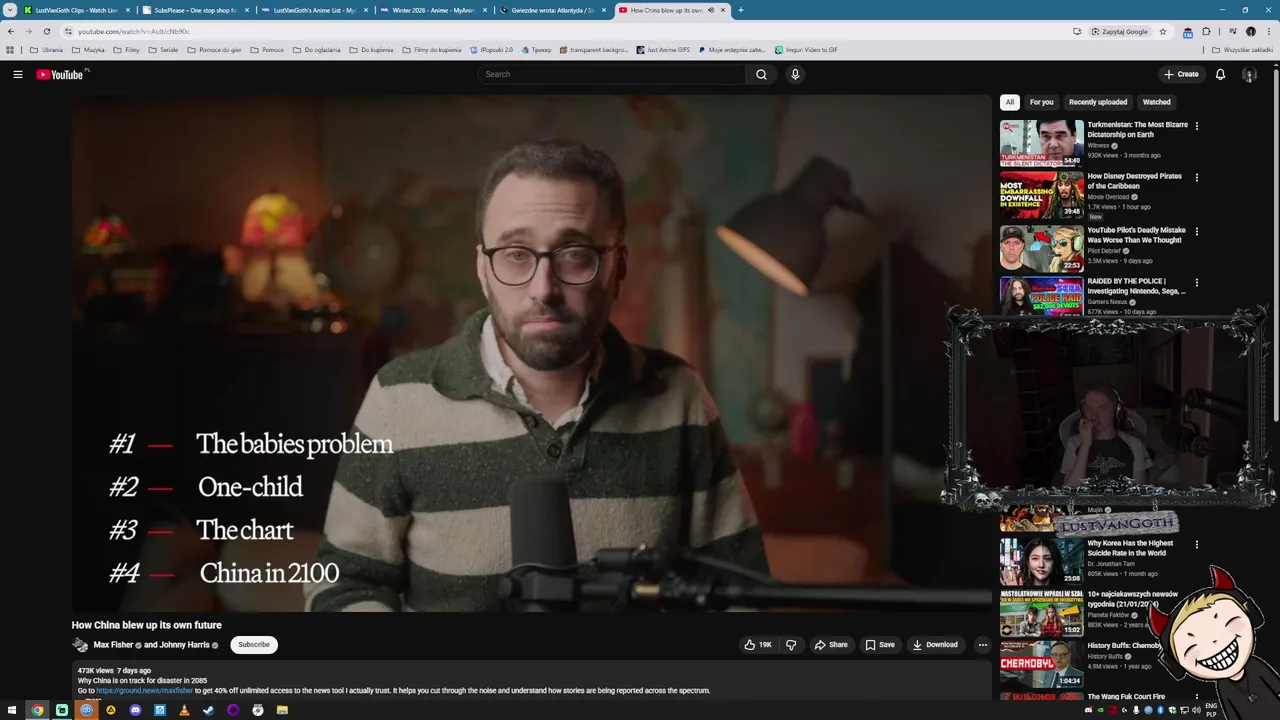Open the ground.news/maxfisher link

pyautogui.click(x=145, y=691)
